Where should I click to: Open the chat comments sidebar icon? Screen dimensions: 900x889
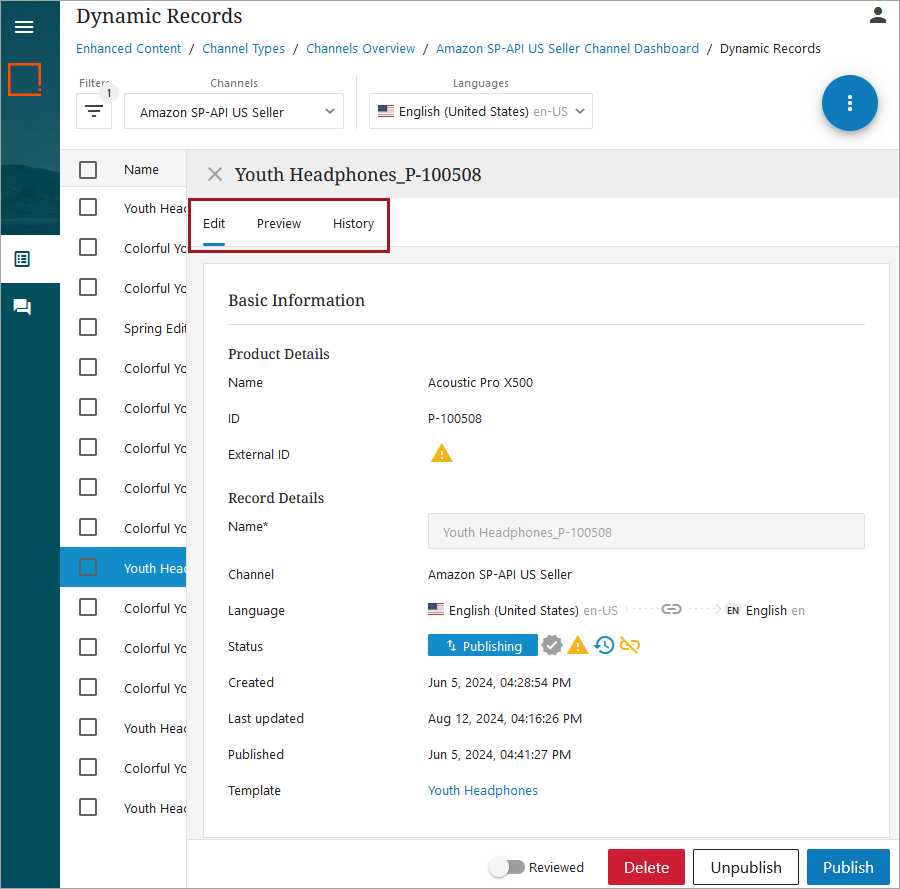22,307
